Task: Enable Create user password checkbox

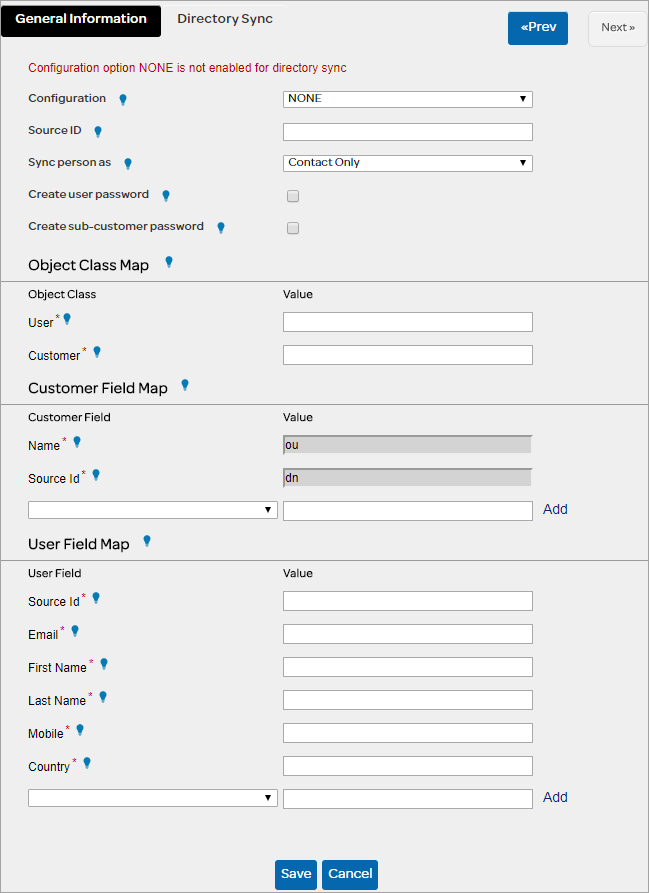Action: point(293,196)
